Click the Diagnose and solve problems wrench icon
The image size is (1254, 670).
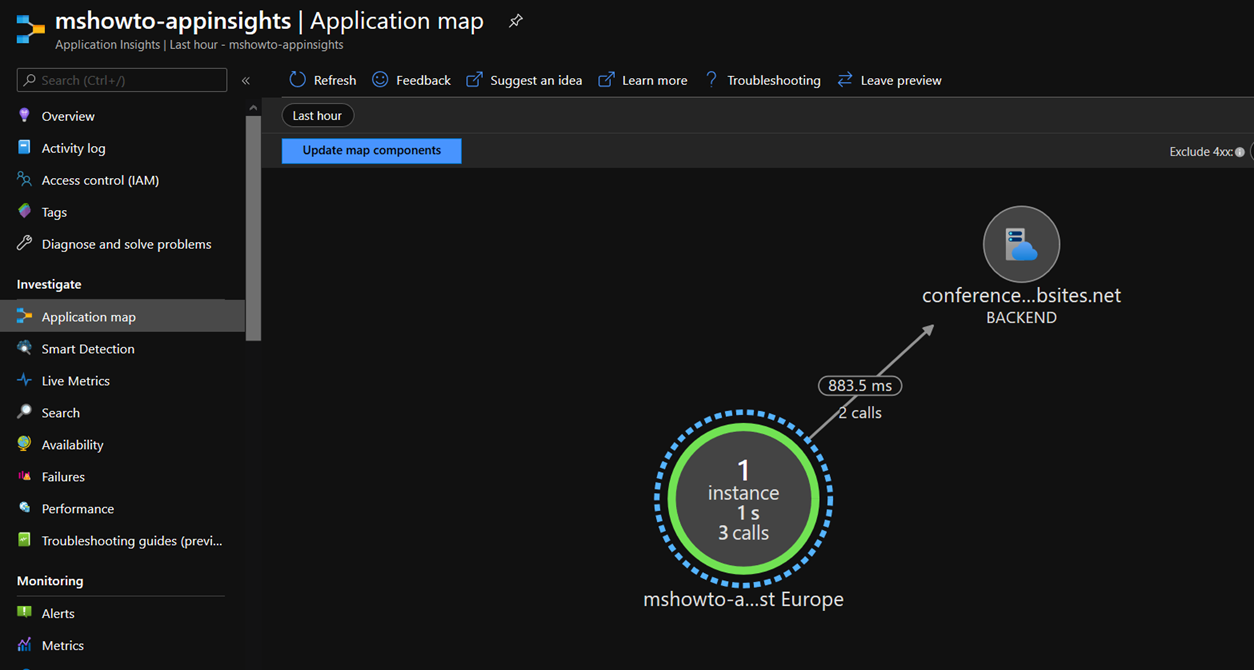coord(24,244)
